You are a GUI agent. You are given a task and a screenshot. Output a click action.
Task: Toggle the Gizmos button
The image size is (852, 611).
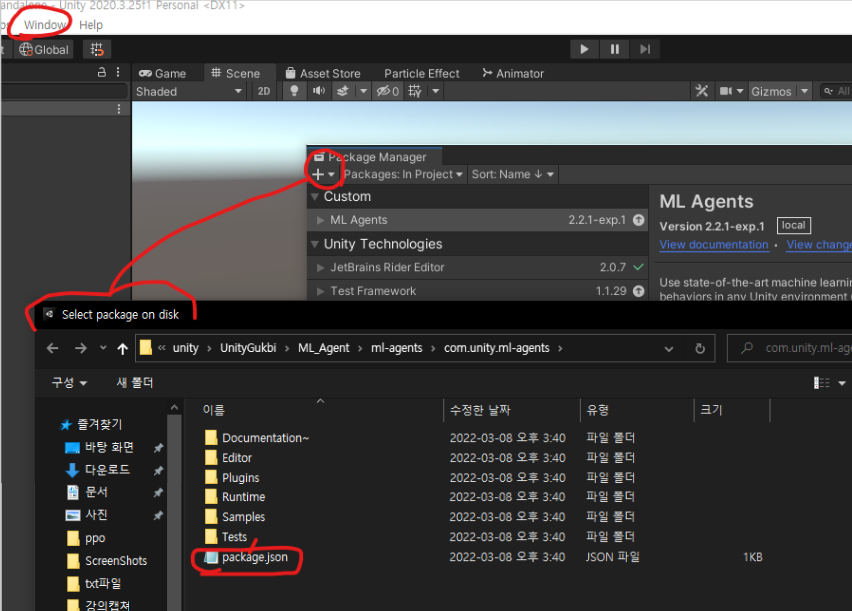(x=771, y=91)
